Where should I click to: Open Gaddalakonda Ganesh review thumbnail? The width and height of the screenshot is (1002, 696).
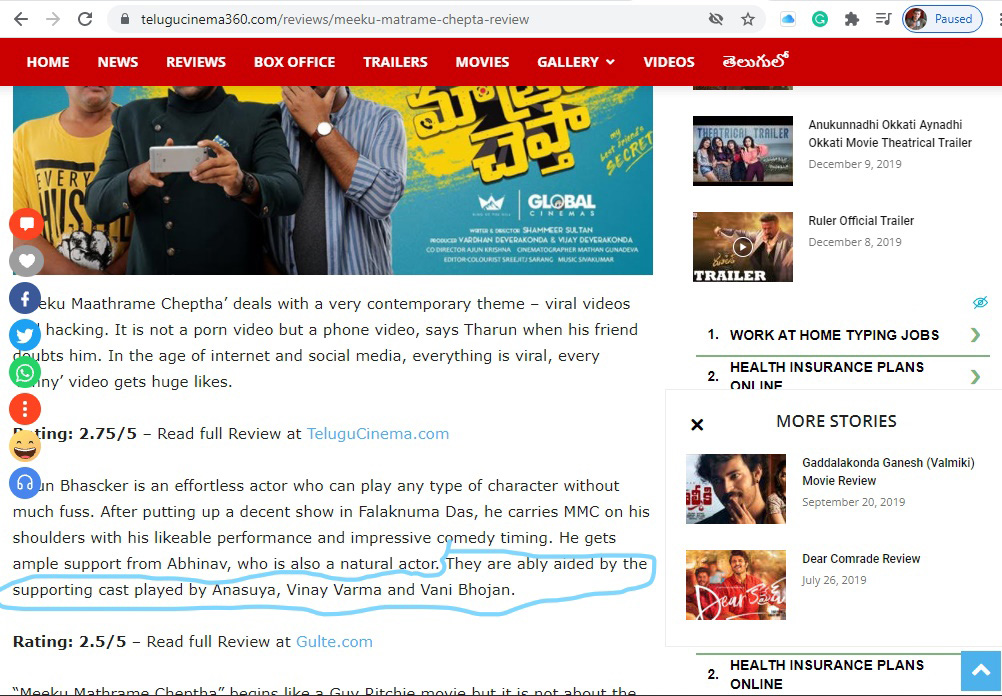click(736, 489)
